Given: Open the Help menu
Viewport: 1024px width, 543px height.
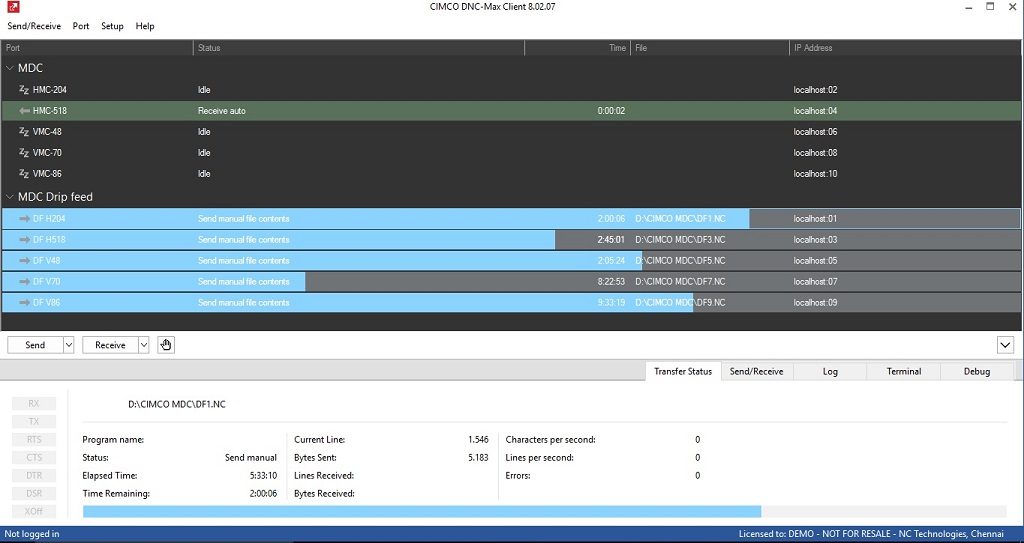Looking at the screenshot, I should tap(145, 26).
